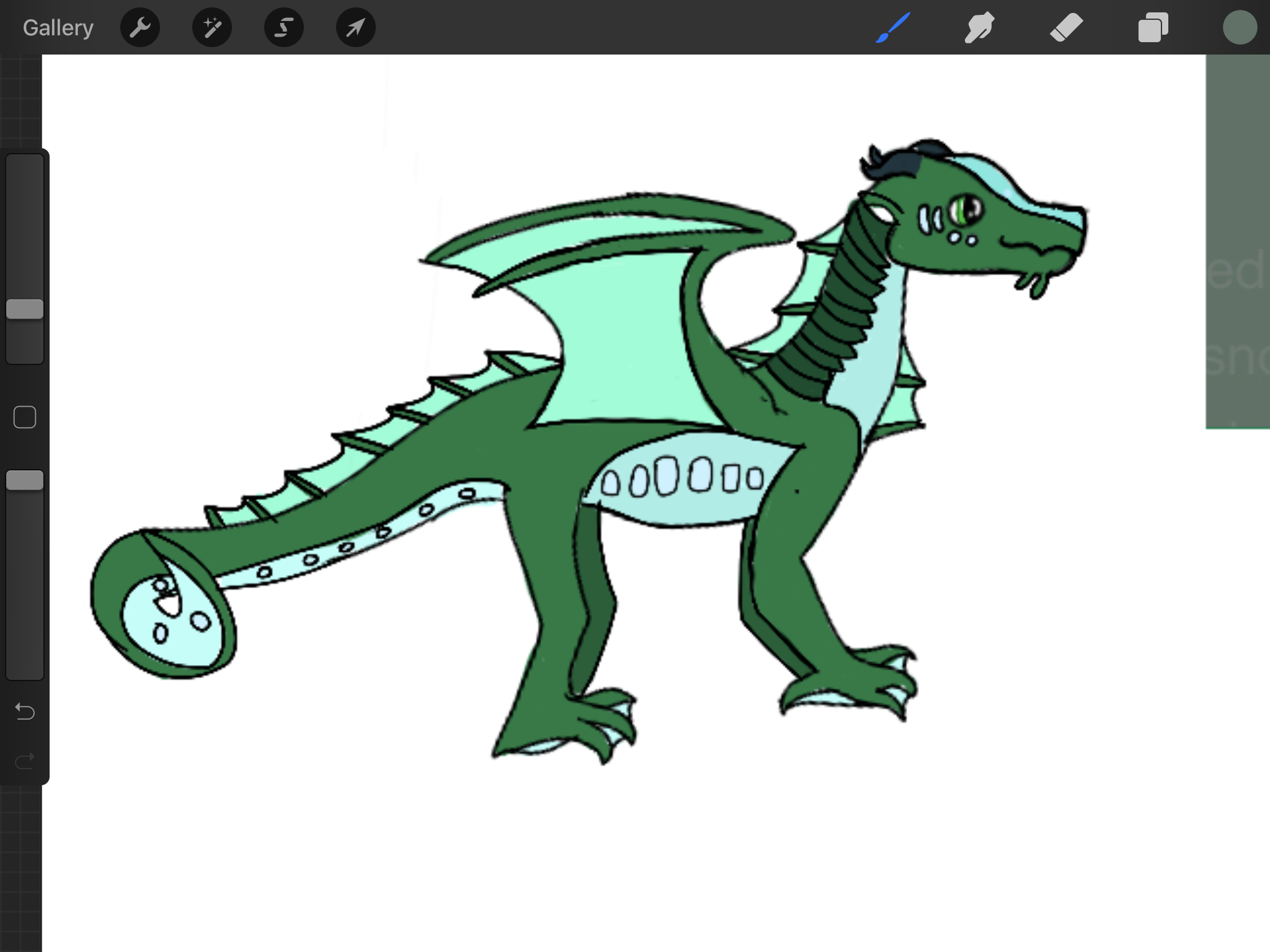
Task: Click the brush opacity slider handle
Action: point(25,480)
